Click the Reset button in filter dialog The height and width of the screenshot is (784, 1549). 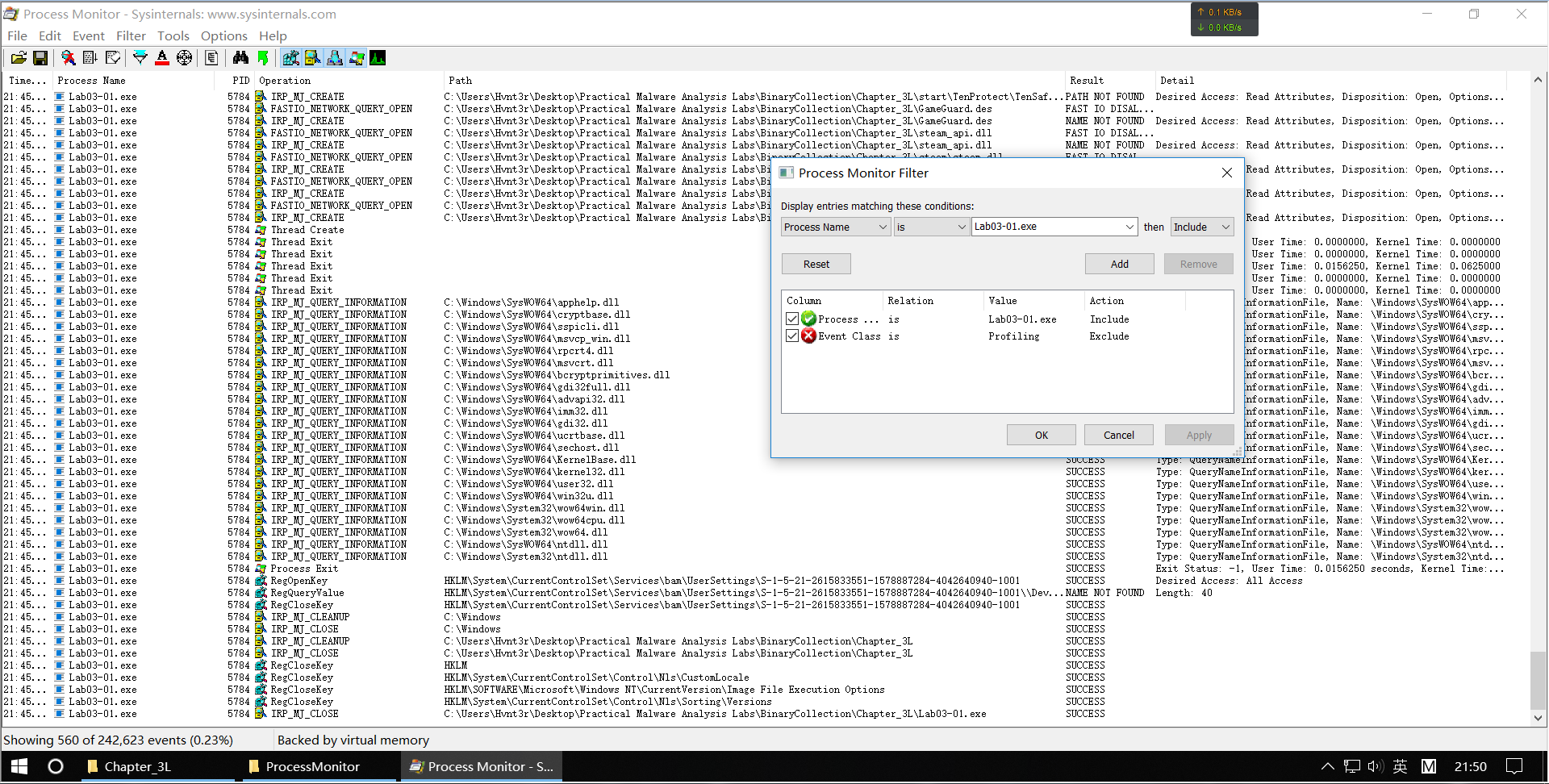(816, 265)
